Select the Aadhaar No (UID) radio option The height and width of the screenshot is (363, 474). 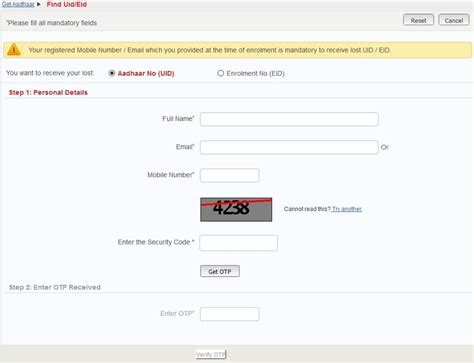tap(112, 73)
